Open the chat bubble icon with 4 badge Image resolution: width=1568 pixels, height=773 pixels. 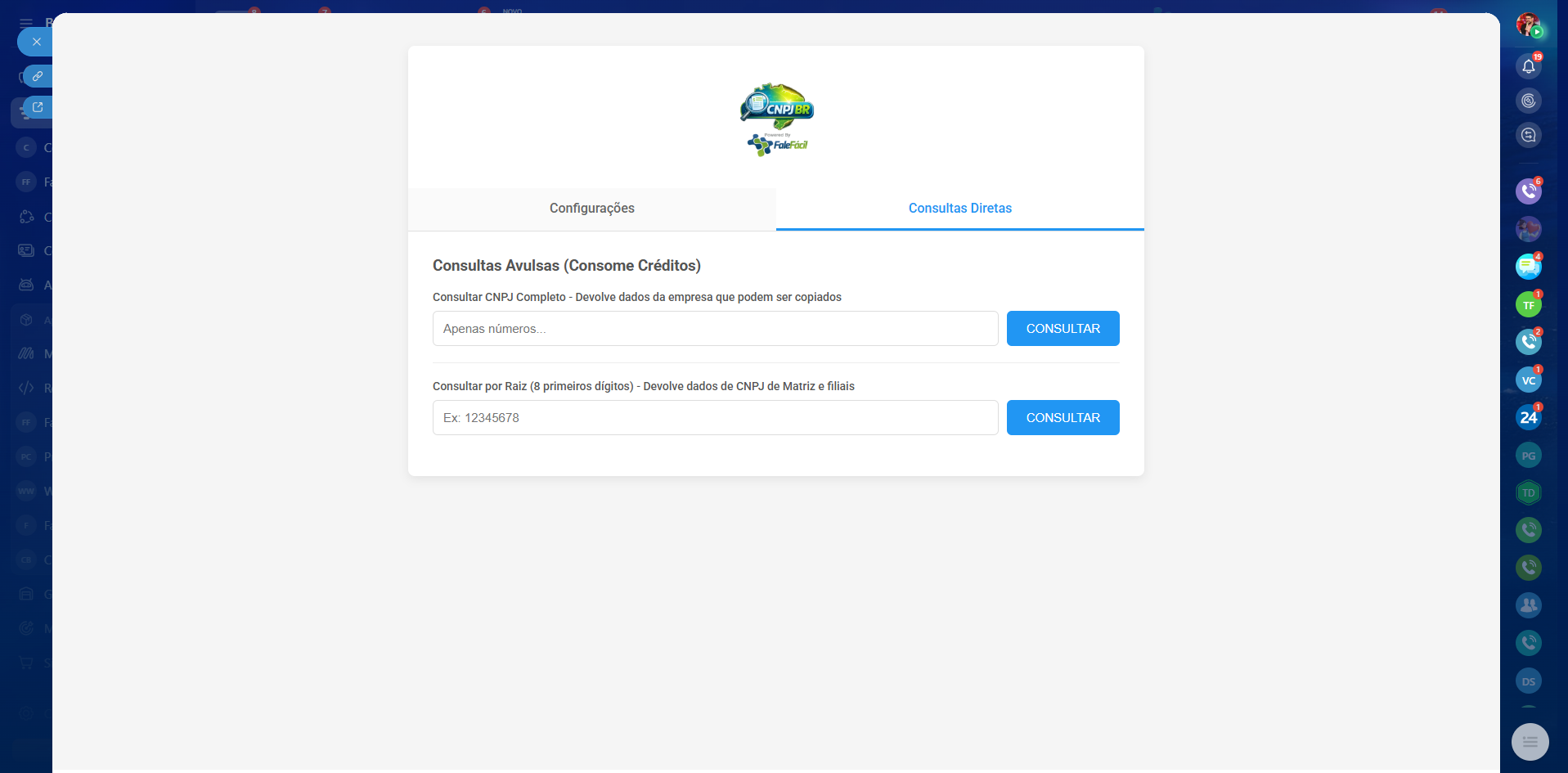tap(1528, 267)
